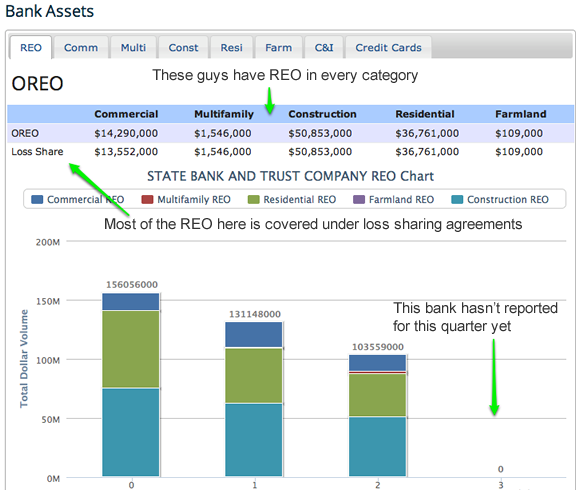Toggle Construction REO legend swatch
Image resolution: width=580 pixels, height=490 pixels.
(457, 200)
